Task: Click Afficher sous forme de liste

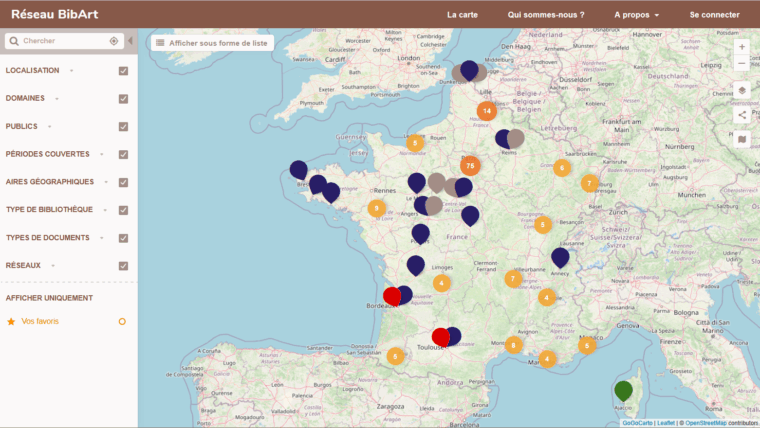Action: click(211, 43)
